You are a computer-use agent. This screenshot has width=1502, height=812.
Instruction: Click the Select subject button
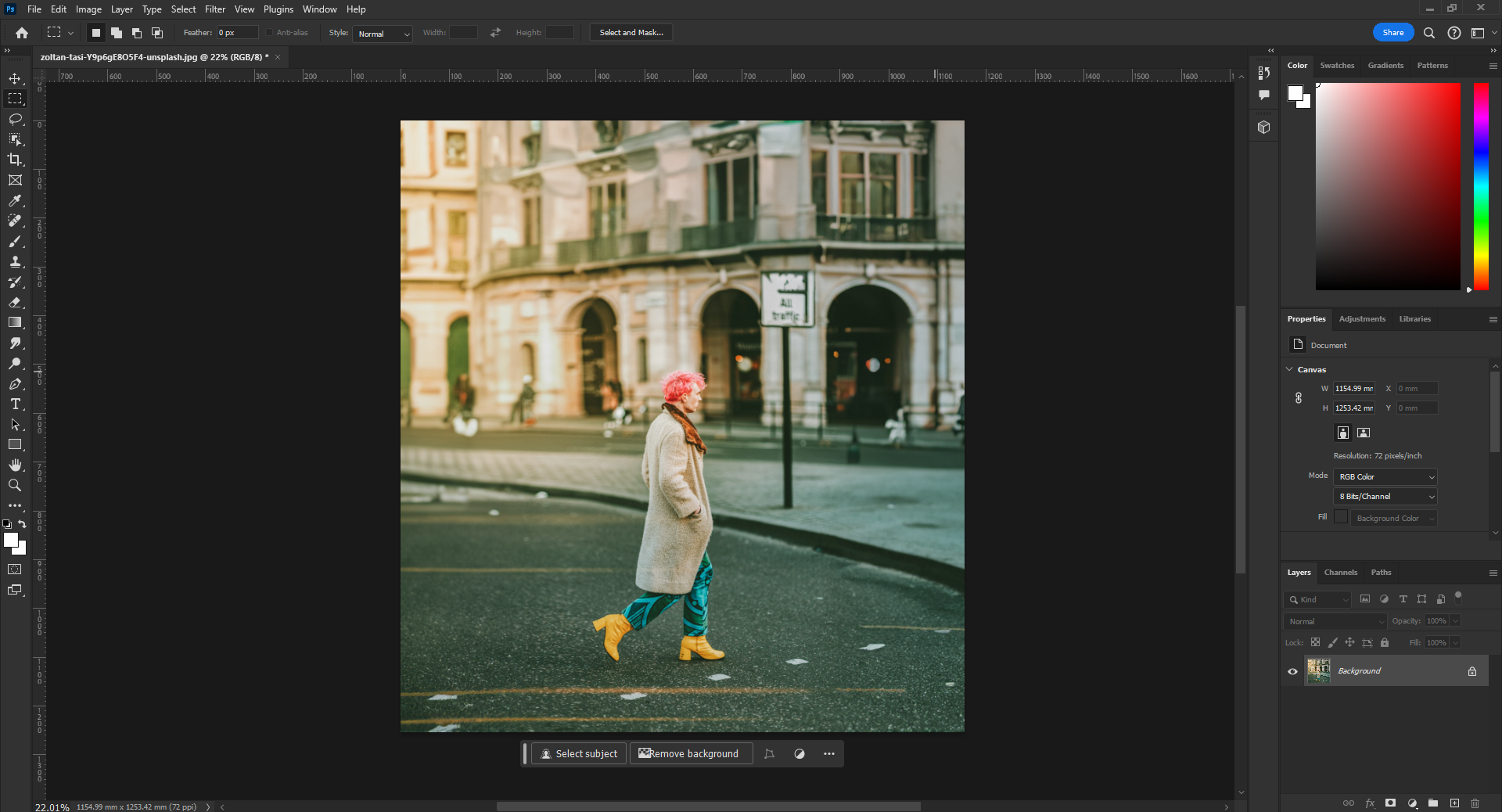579,753
